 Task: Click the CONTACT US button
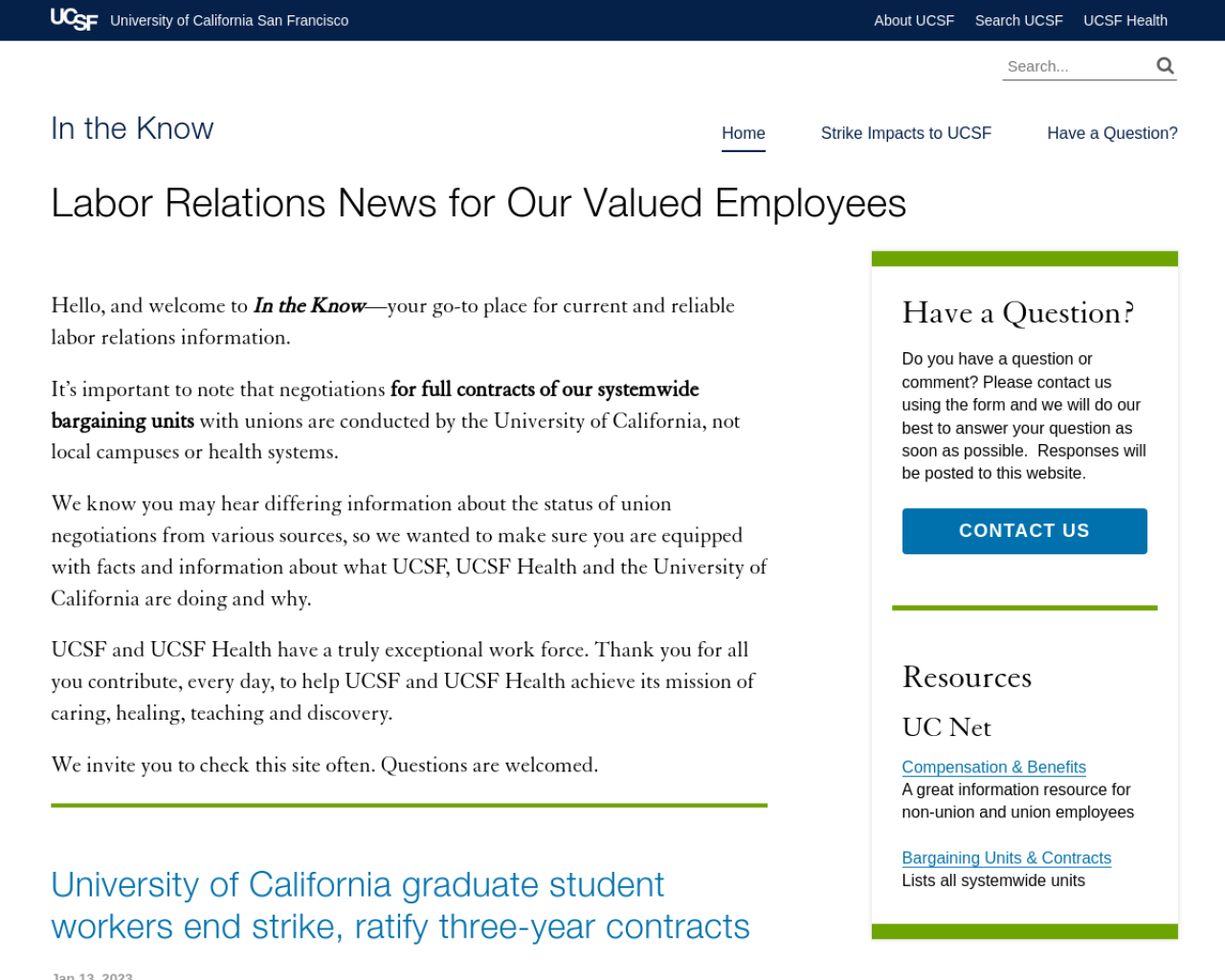(1024, 531)
